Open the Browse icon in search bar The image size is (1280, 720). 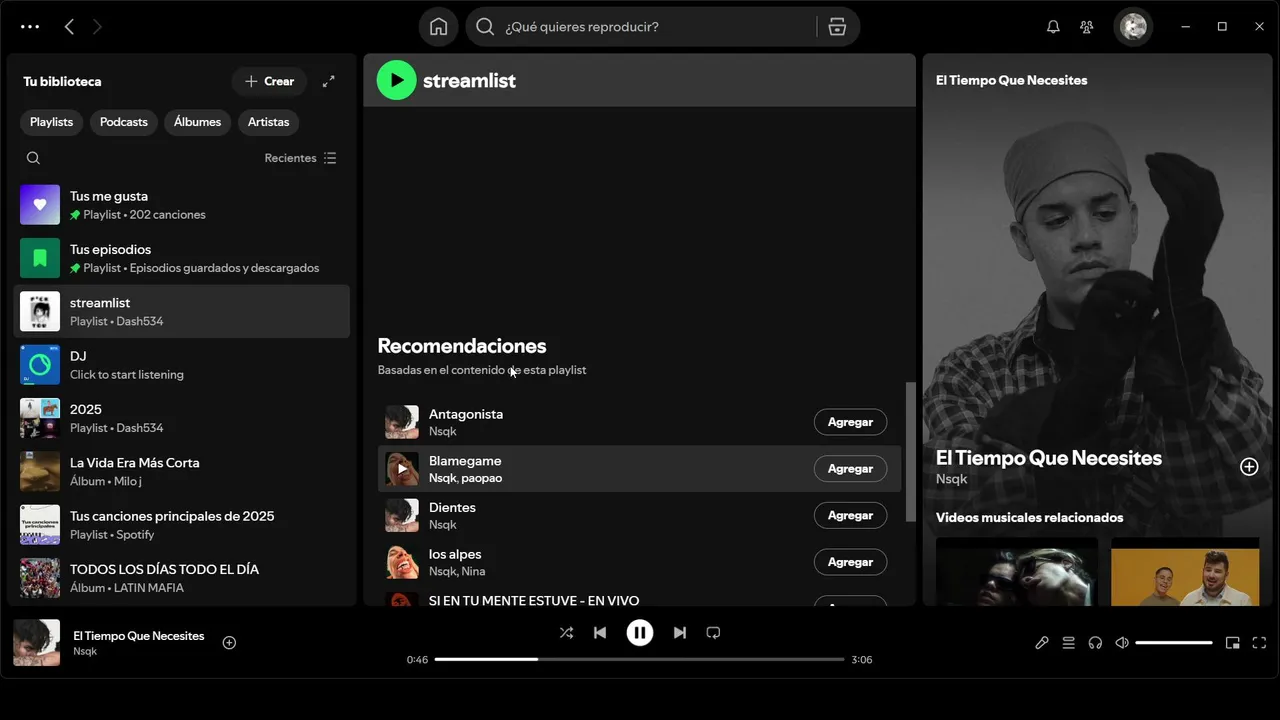[x=837, y=27]
